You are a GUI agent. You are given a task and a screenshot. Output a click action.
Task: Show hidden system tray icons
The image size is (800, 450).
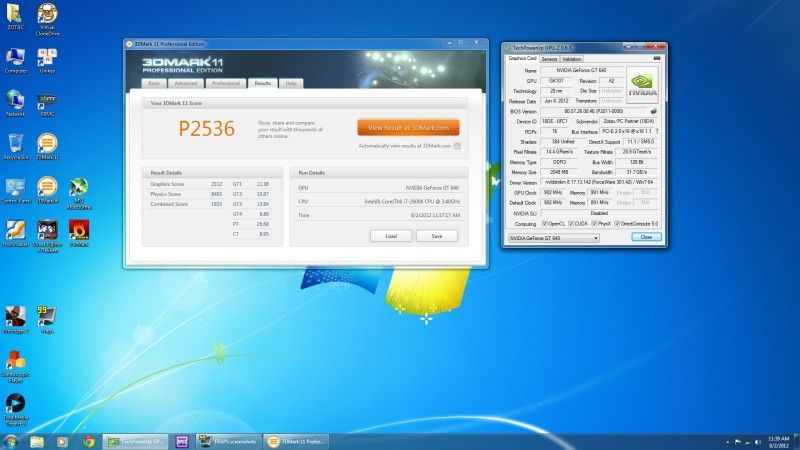[x=728, y=442]
